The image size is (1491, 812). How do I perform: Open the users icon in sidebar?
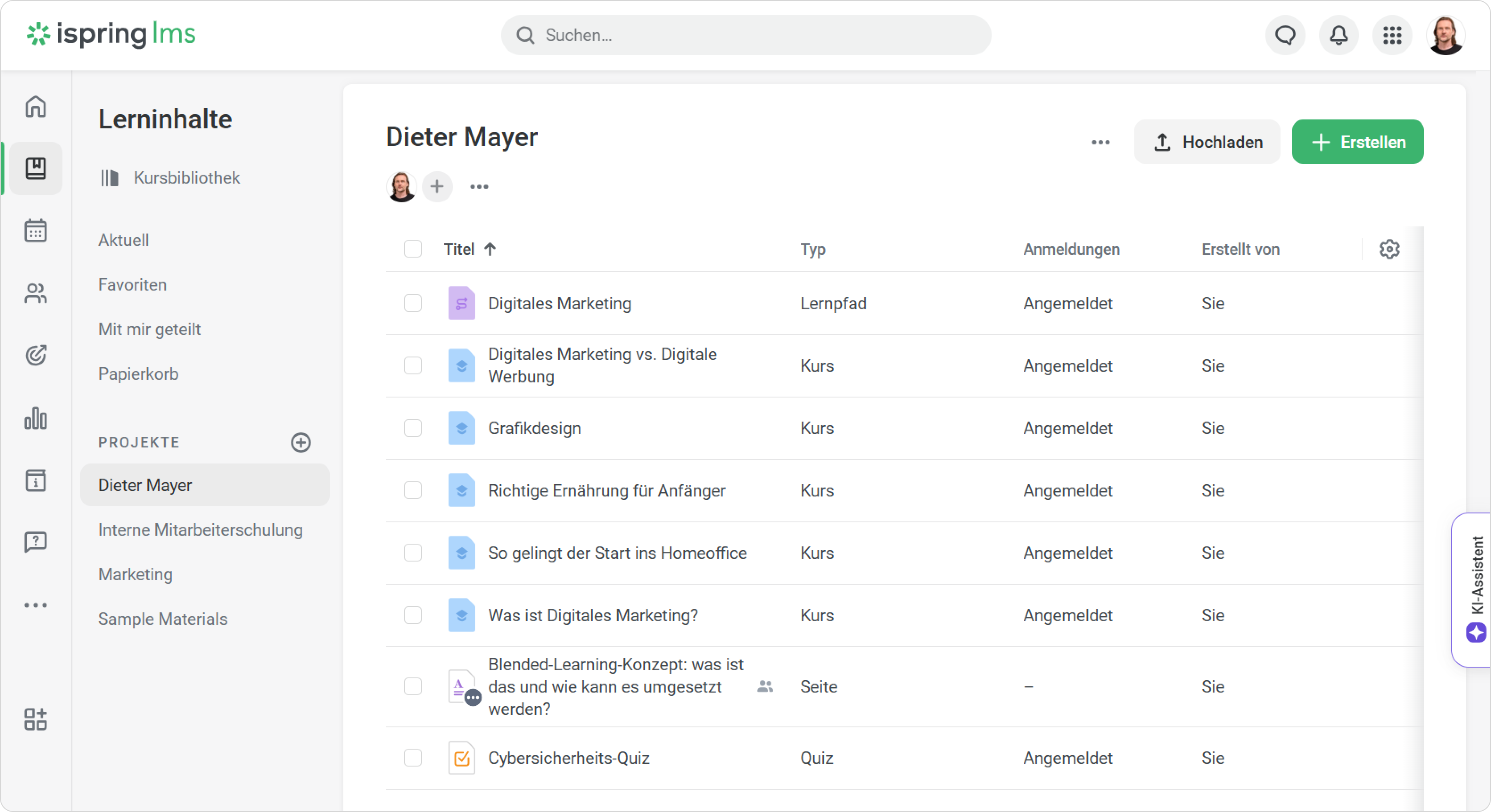[x=35, y=293]
